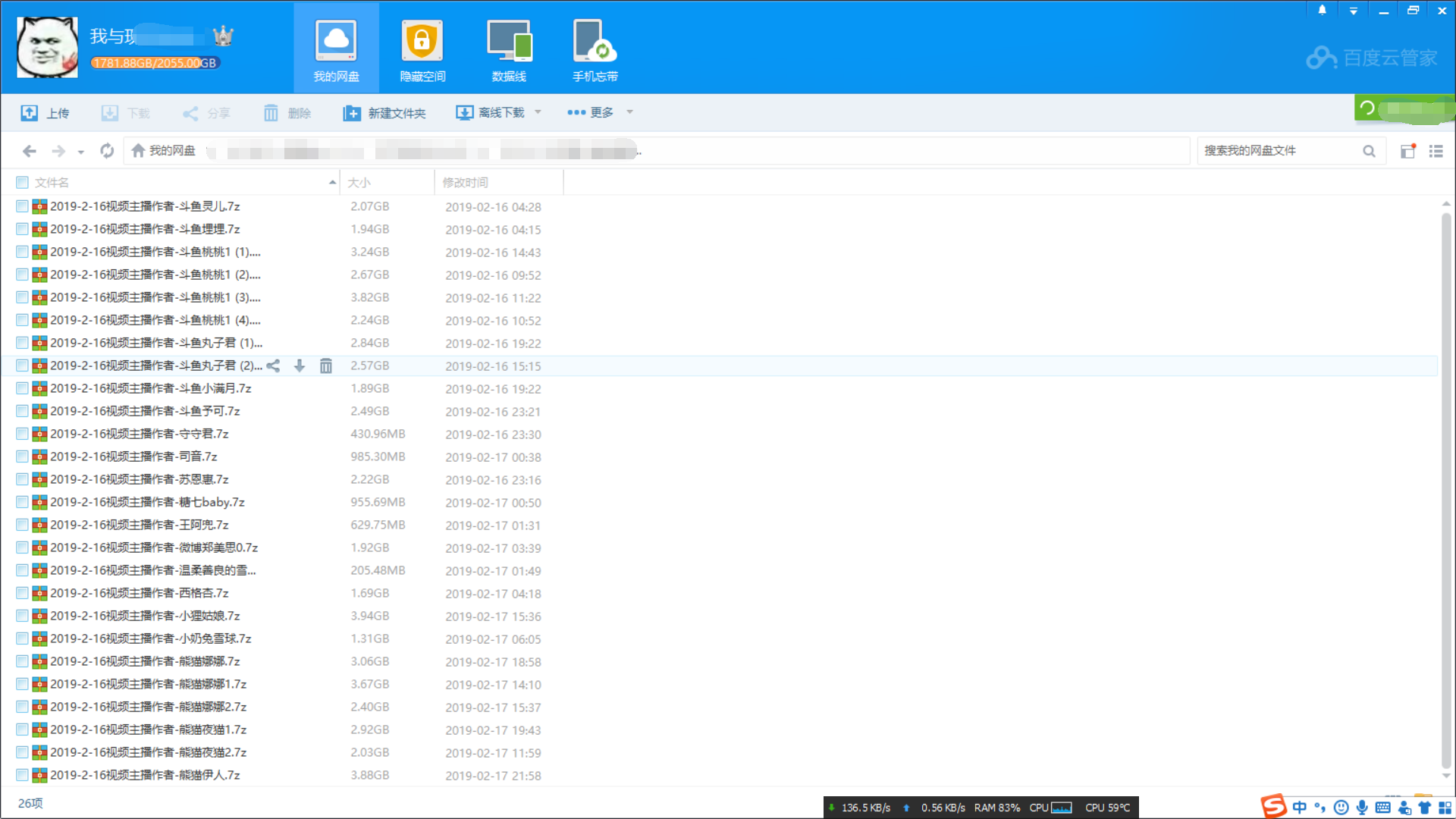Switch to list view mode icon
The image size is (1456, 819).
1436,151
